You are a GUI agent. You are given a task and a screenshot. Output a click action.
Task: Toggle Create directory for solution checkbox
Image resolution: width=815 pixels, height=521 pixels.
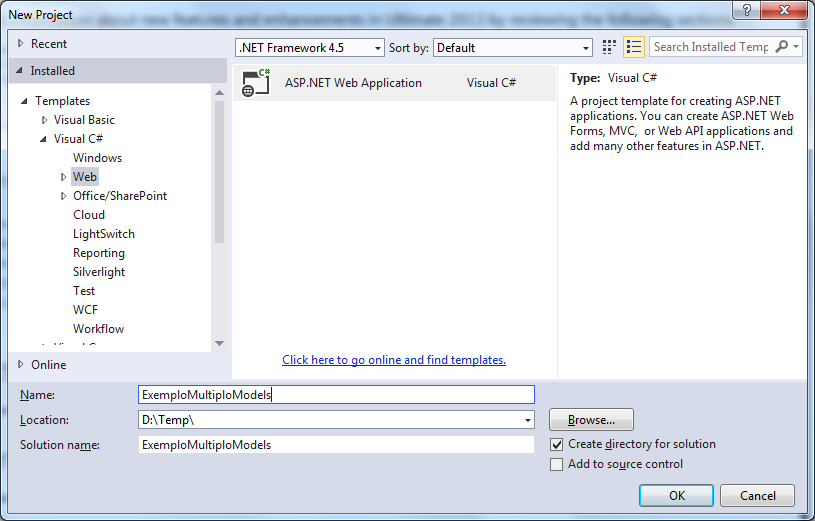(x=556, y=445)
